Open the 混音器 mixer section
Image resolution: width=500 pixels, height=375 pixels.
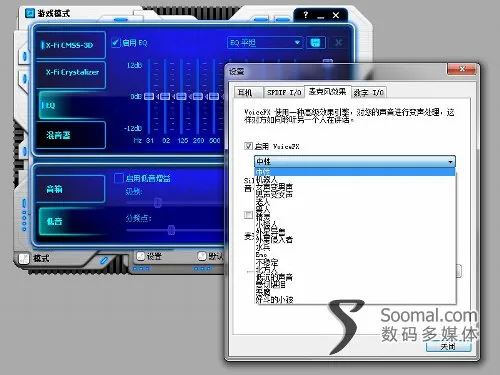click(71, 135)
